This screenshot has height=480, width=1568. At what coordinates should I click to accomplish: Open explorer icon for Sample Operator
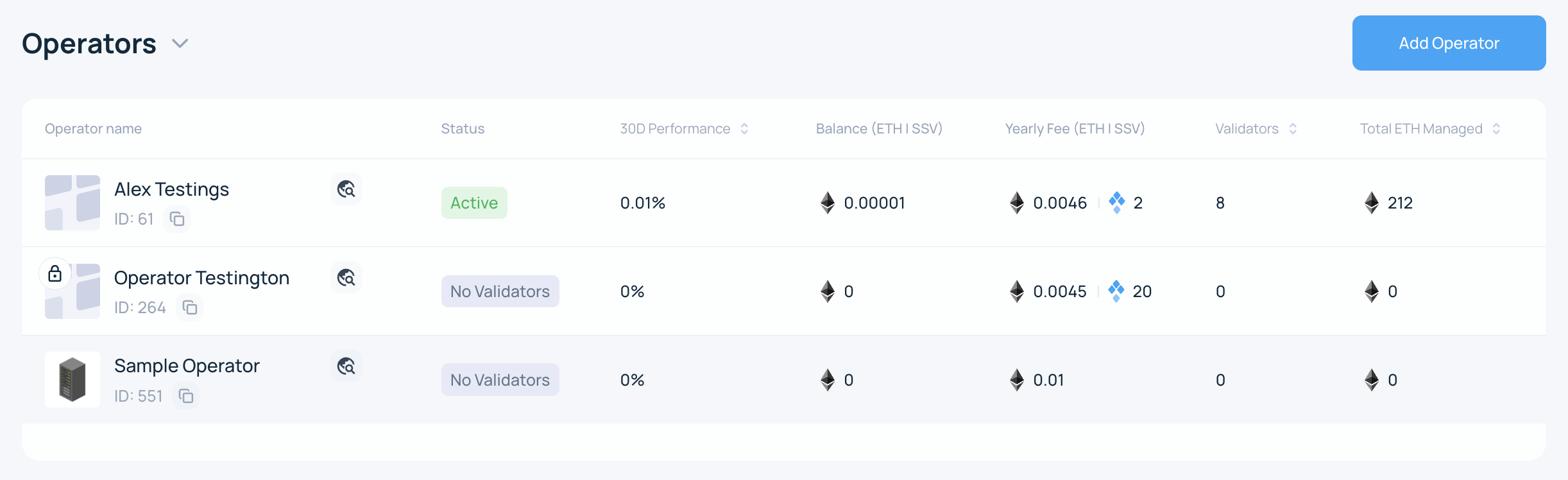346,366
